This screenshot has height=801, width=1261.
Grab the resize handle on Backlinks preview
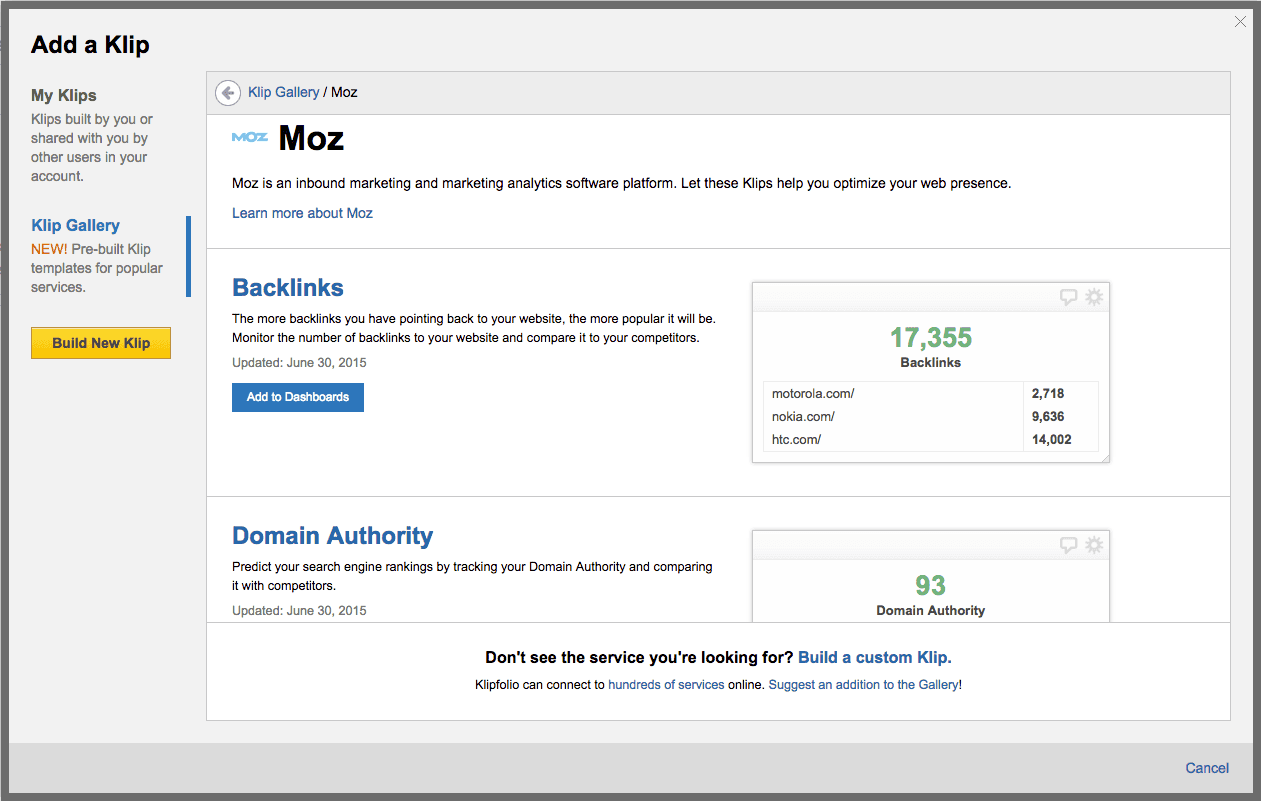coord(1104,458)
